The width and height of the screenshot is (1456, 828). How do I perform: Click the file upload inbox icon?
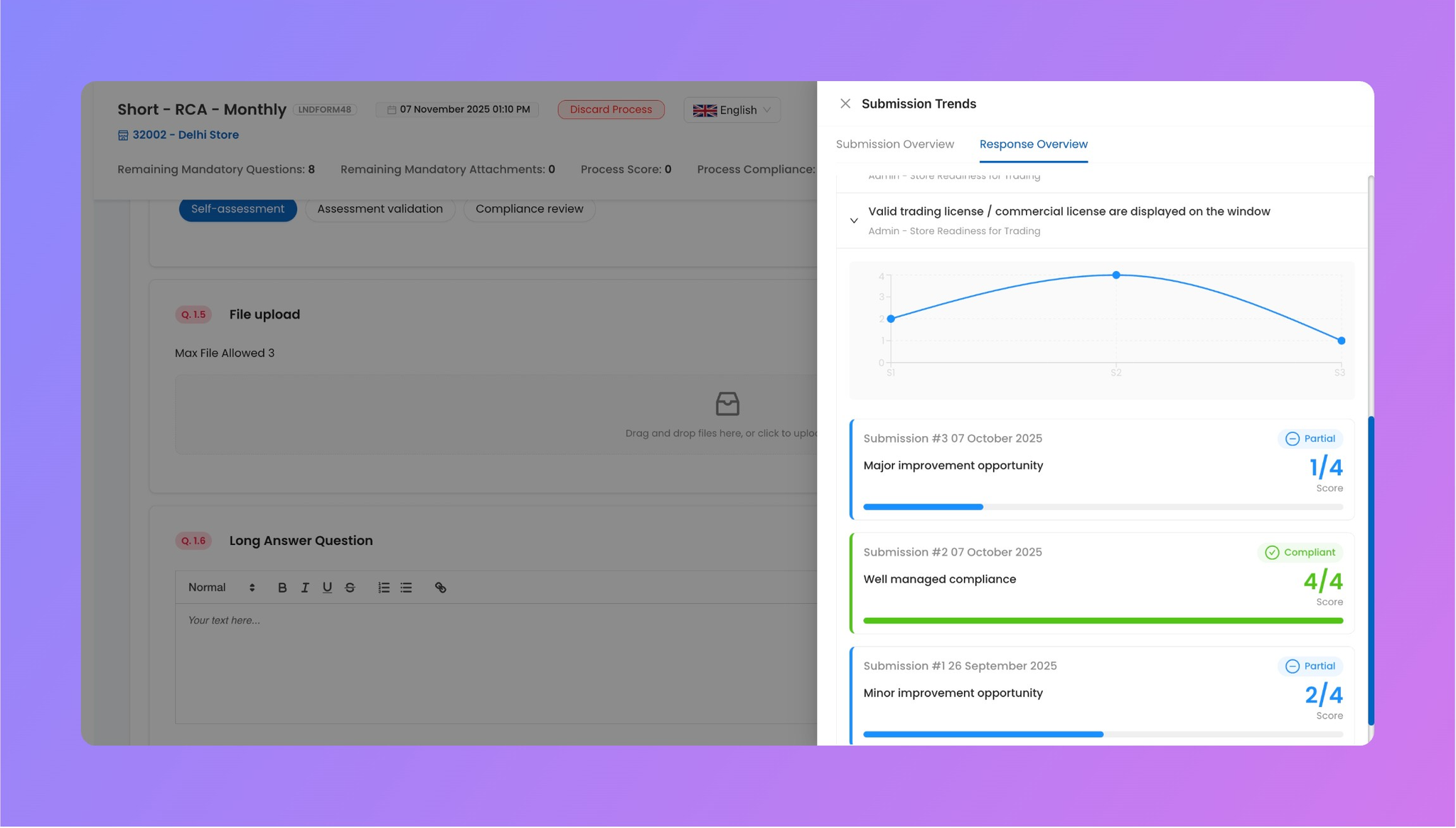coord(727,404)
